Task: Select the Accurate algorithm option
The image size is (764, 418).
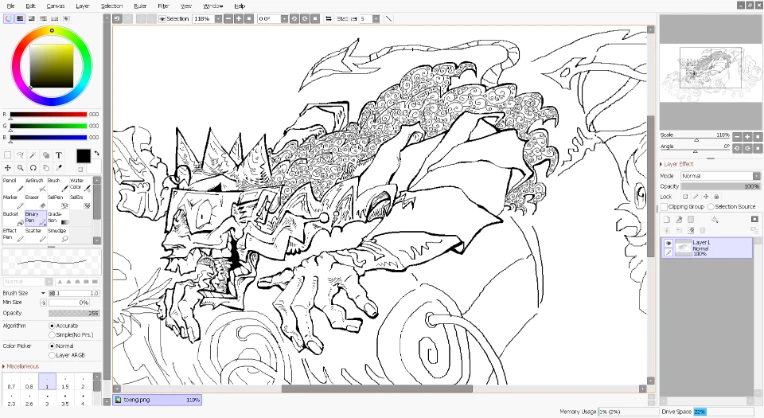Action: [52, 325]
